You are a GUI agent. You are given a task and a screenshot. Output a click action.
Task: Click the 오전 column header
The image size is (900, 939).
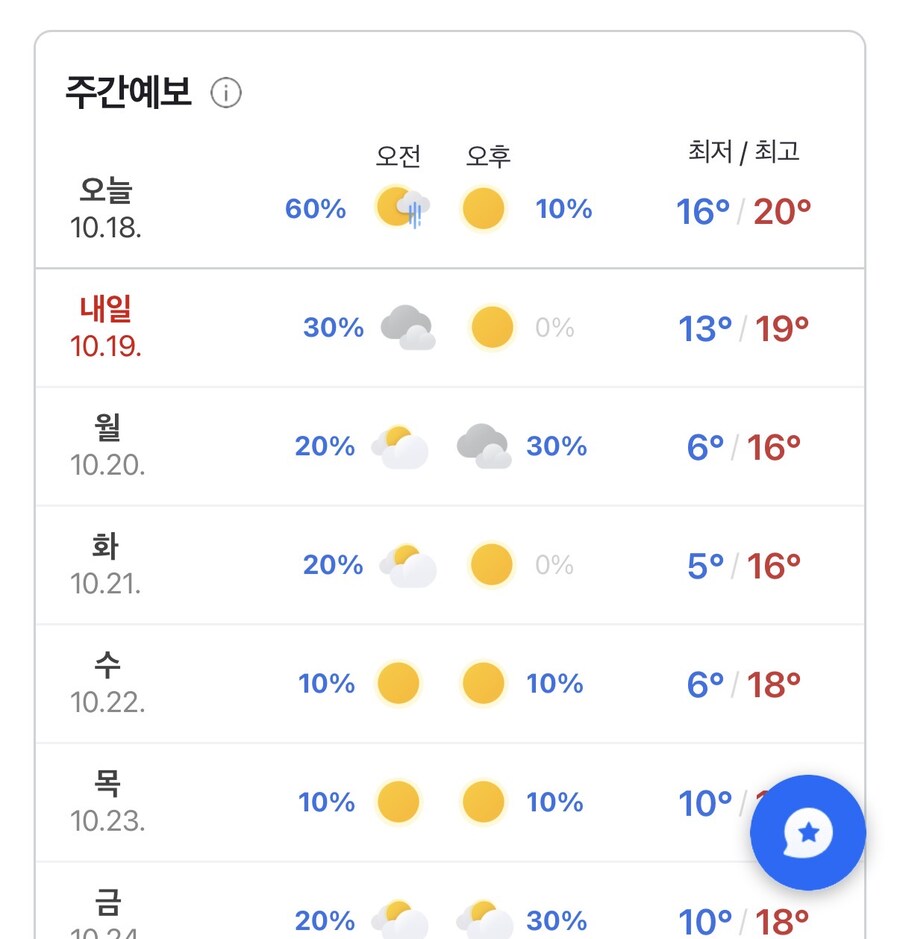point(398,156)
